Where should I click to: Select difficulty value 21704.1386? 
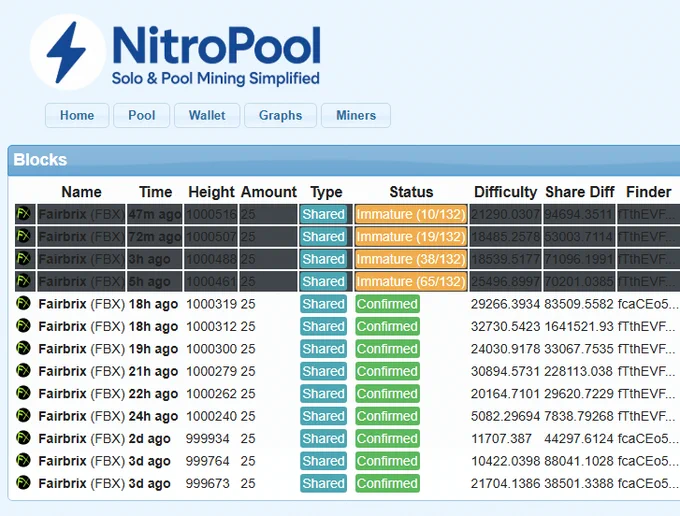coord(505,483)
